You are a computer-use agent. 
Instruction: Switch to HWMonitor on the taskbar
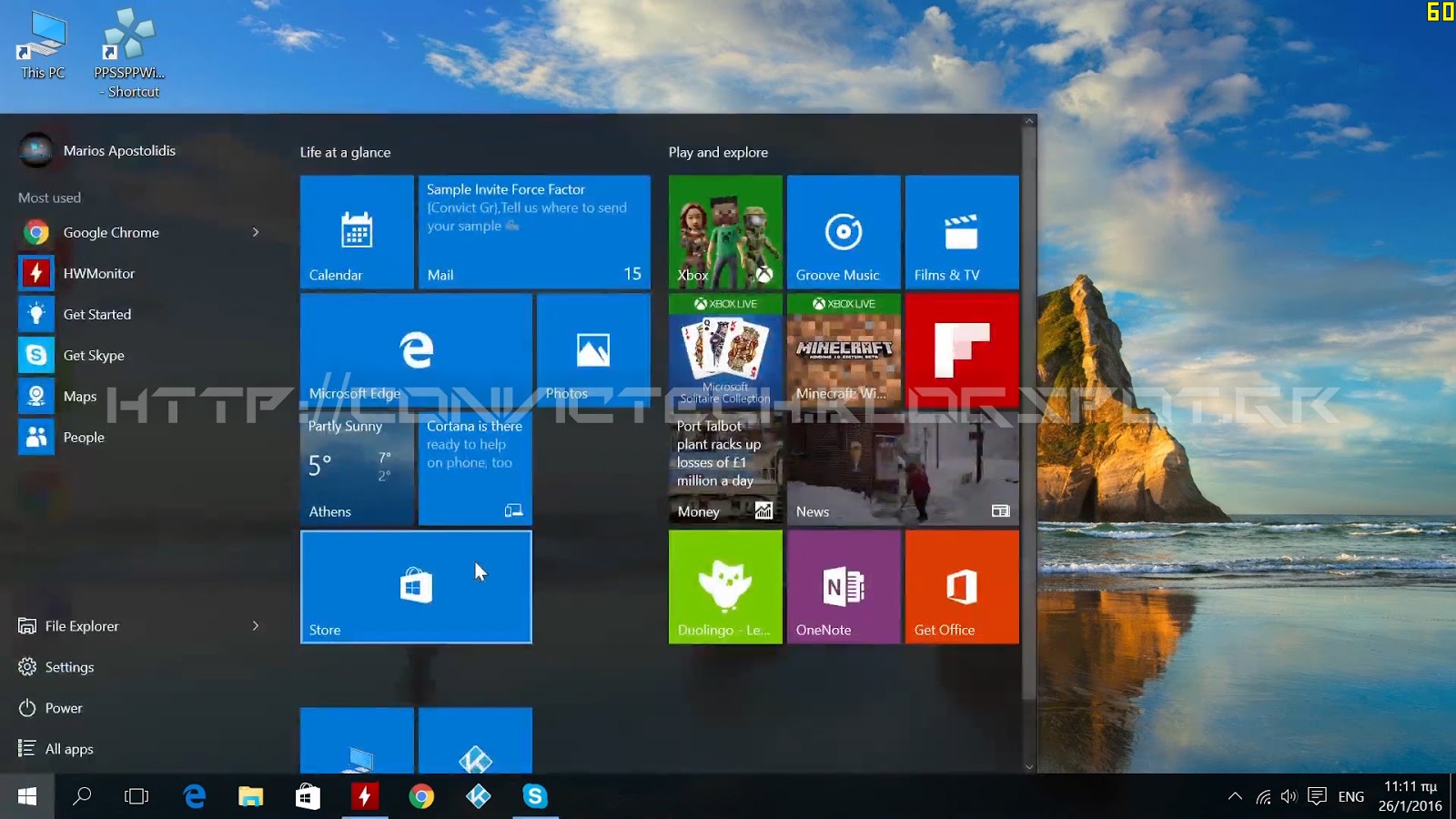click(364, 796)
